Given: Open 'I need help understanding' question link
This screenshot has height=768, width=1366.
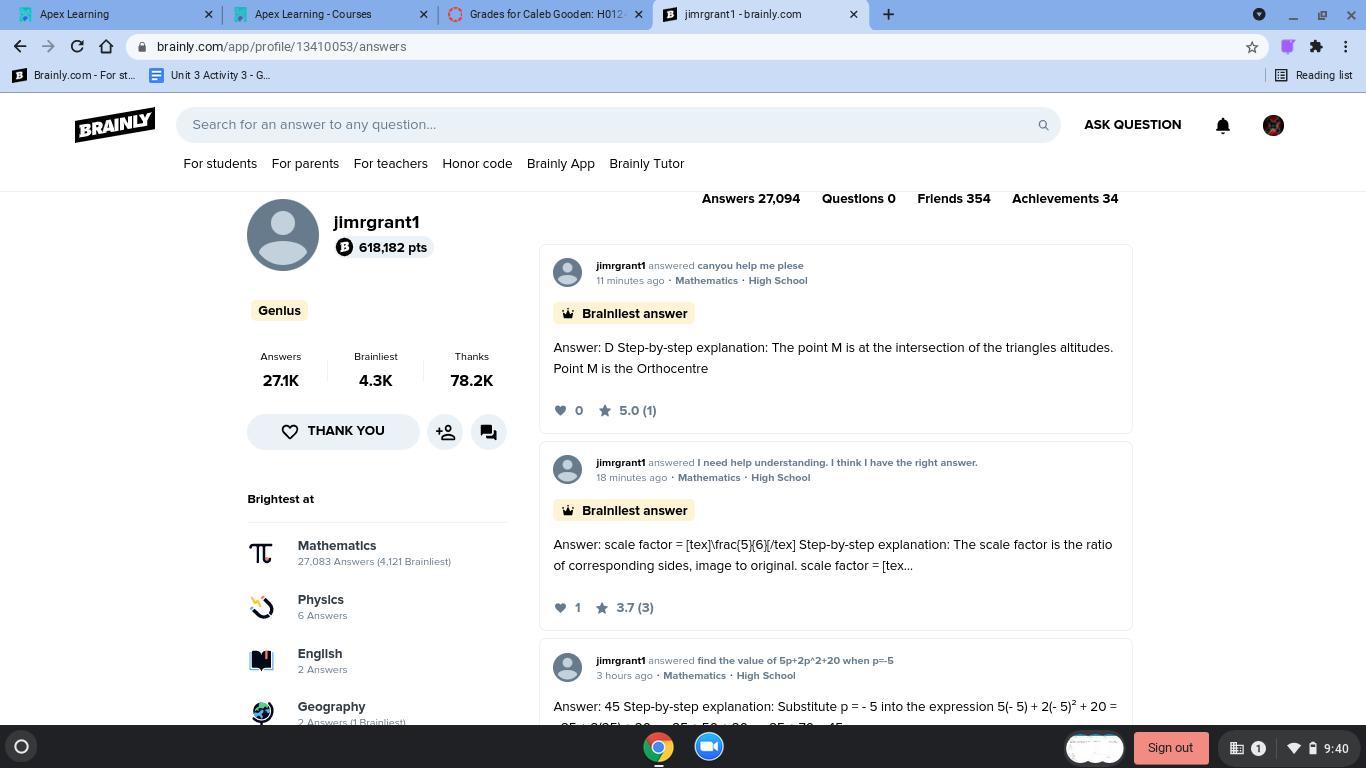Looking at the screenshot, I should tap(837, 463).
